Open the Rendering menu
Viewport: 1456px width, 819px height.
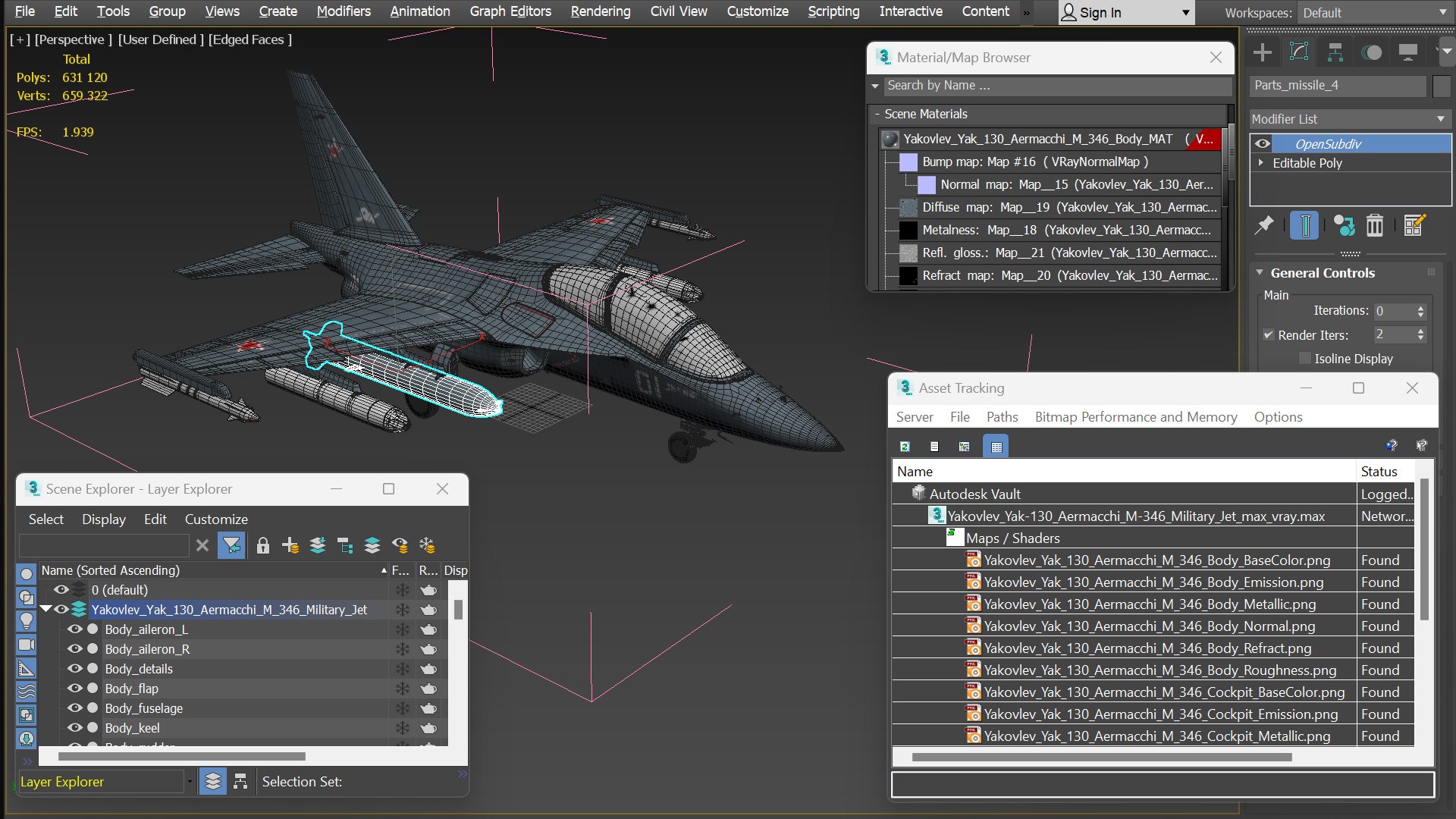(601, 11)
